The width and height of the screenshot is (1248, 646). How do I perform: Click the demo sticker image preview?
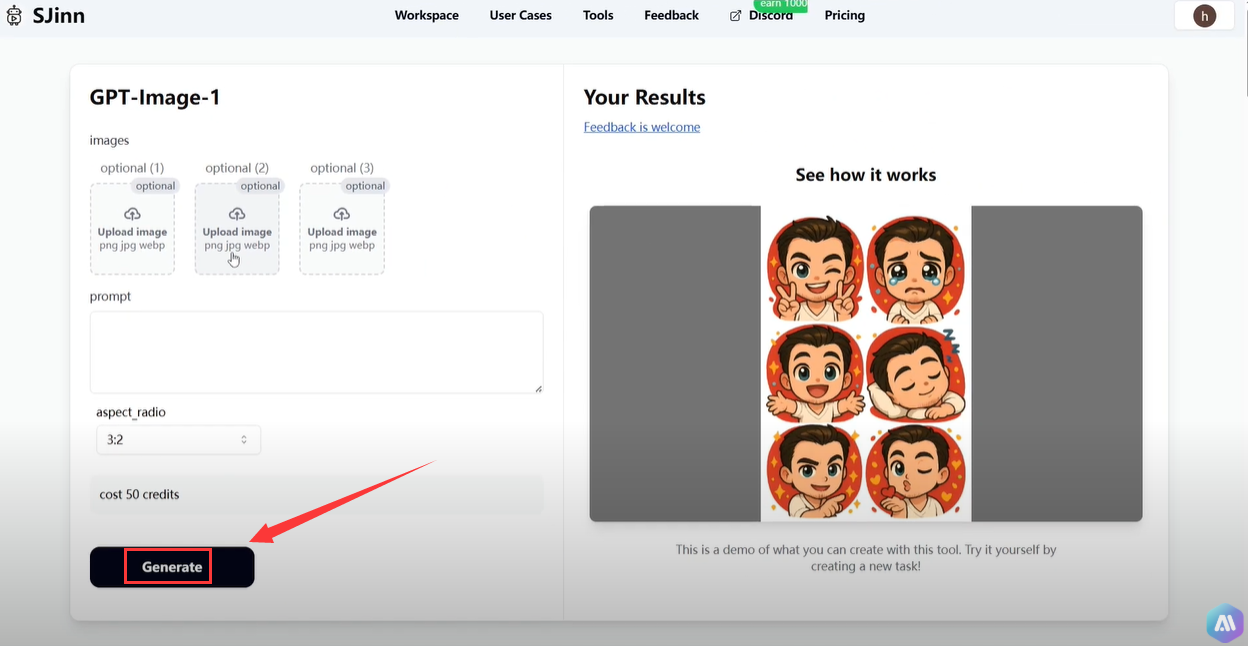tap(866, 364)
